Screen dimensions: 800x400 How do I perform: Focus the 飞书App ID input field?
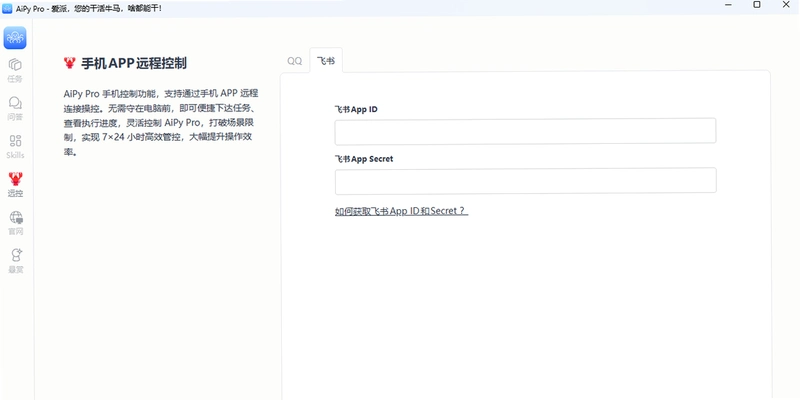(x=525, y=131)
